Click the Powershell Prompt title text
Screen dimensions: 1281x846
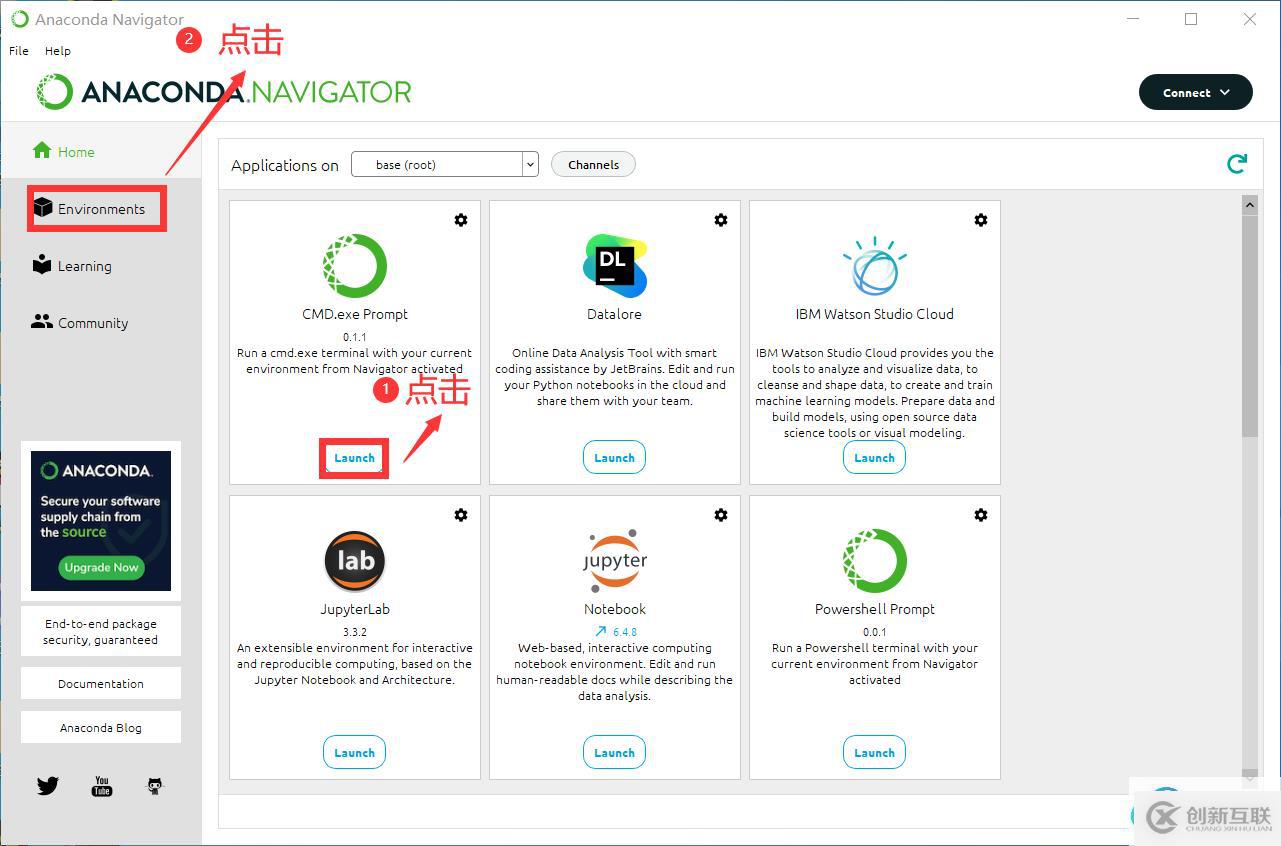click(875, 609)
